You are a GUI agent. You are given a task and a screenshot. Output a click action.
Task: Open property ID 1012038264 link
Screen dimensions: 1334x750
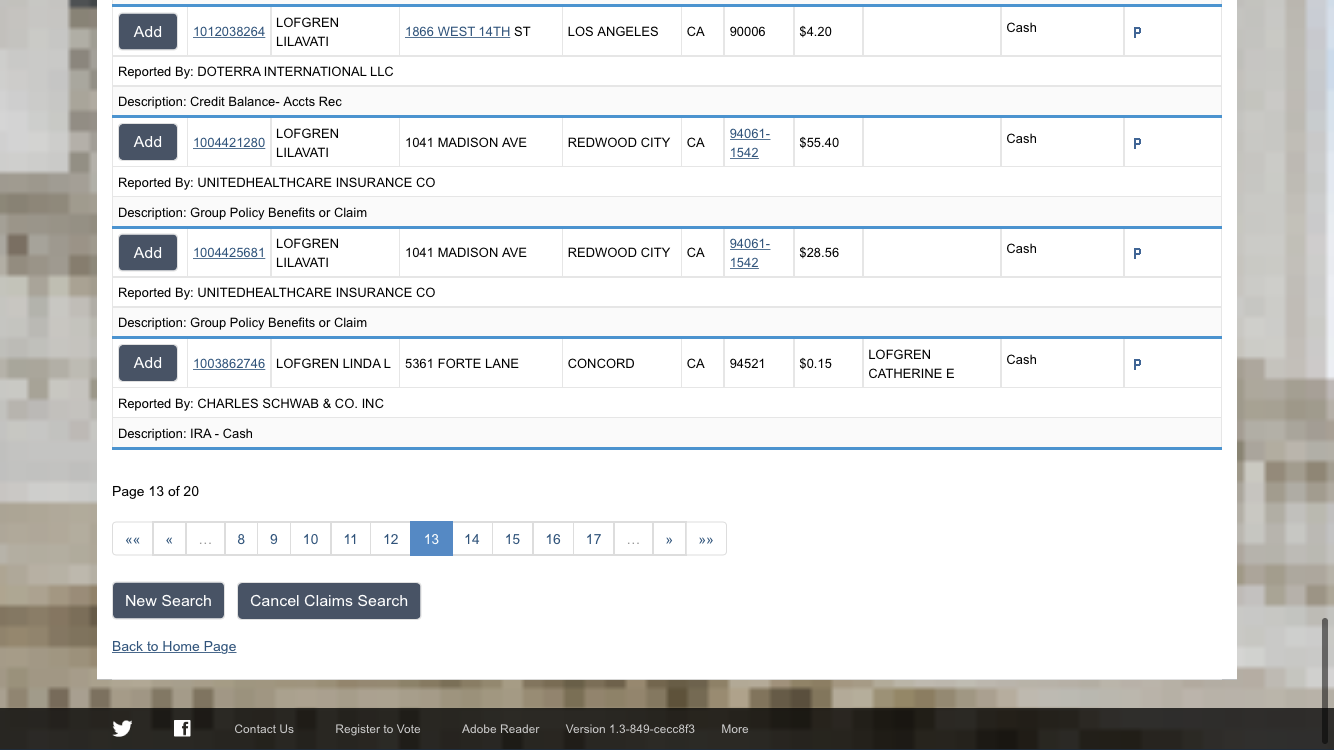coord(229,32)
